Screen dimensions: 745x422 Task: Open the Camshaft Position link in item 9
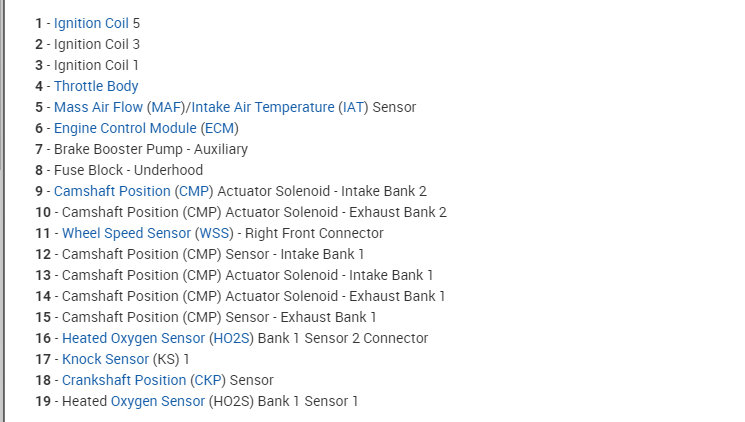click(112, 191)
